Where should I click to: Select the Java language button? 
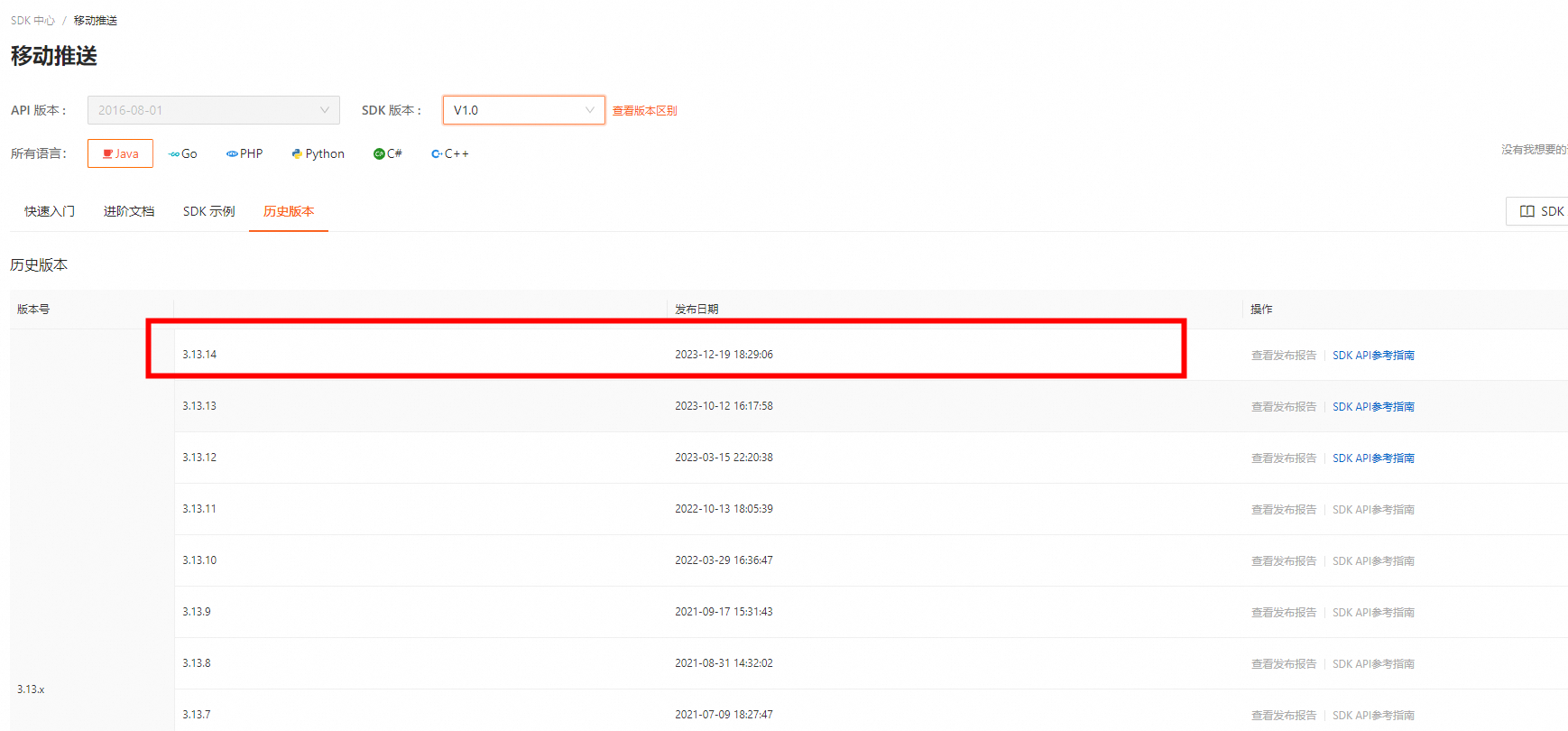pos(120,153)
